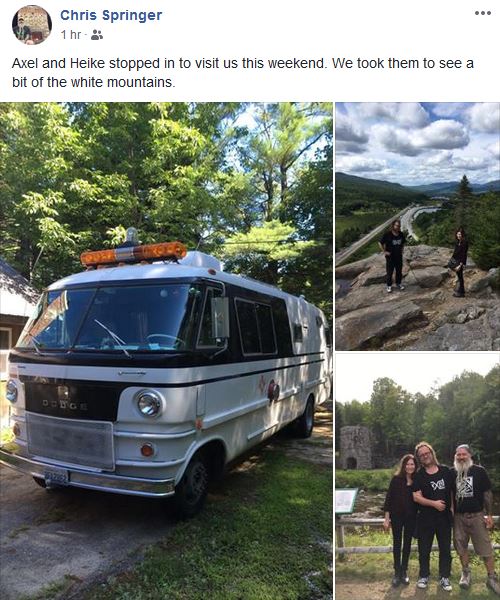Open the post via its 1 hr timestamp
Viewport: 500px width, 600px height.
pyautogui.click(x=71, y=35)
